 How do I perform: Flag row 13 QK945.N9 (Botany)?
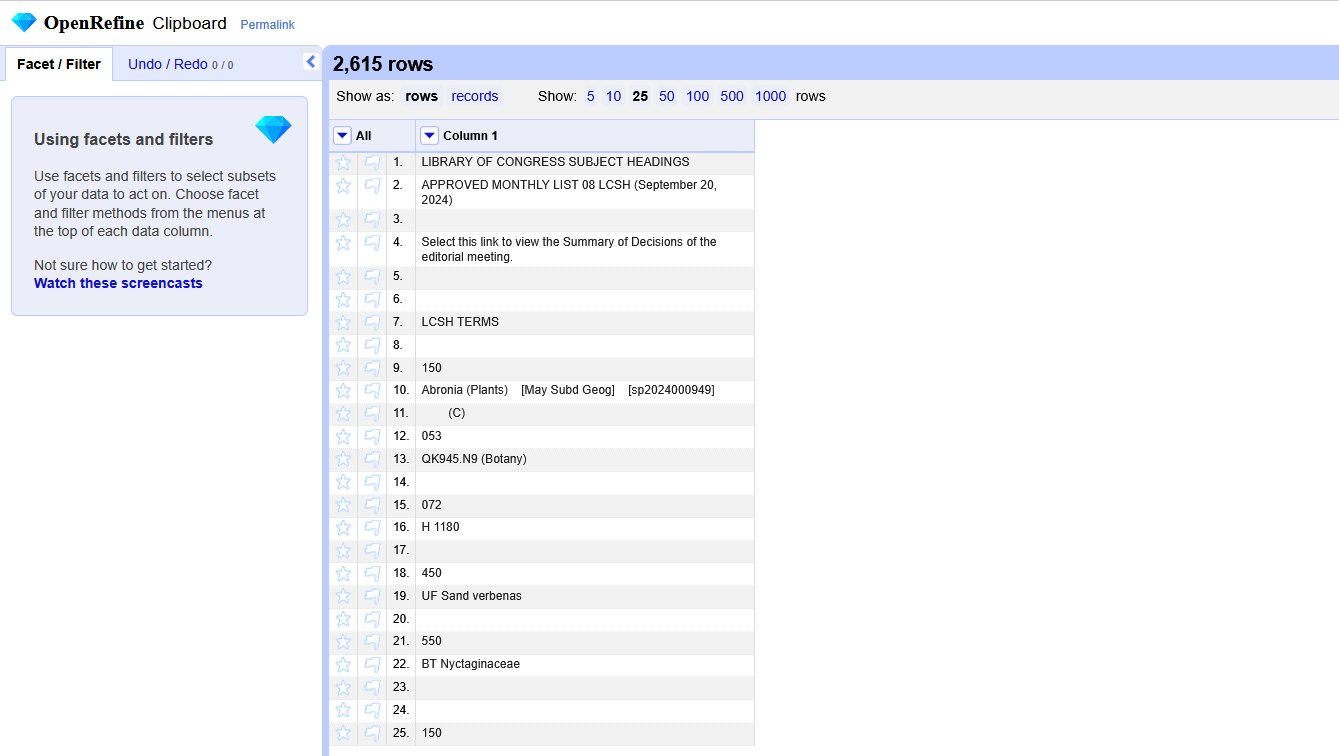pos(372,459)
